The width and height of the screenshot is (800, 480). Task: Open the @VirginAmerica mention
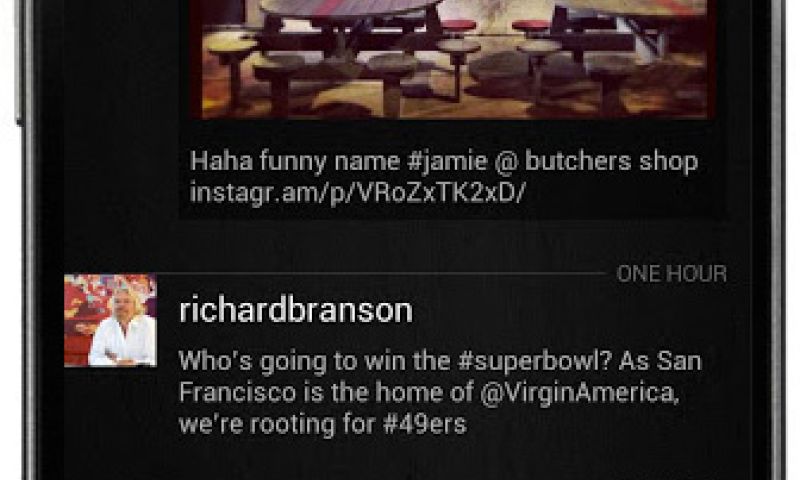point(580,393)
